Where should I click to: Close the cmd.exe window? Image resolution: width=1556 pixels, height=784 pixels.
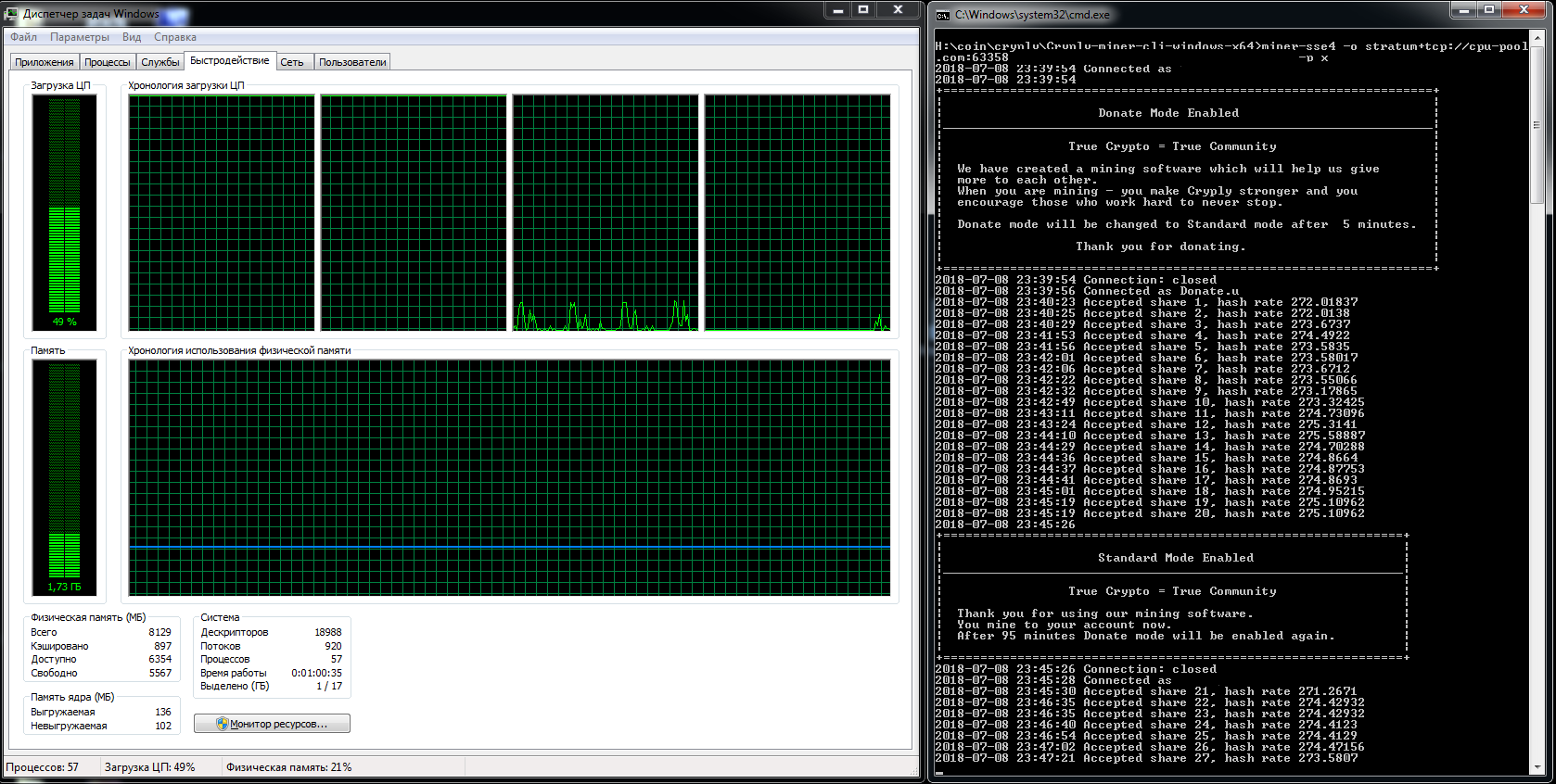(1524, 10)
